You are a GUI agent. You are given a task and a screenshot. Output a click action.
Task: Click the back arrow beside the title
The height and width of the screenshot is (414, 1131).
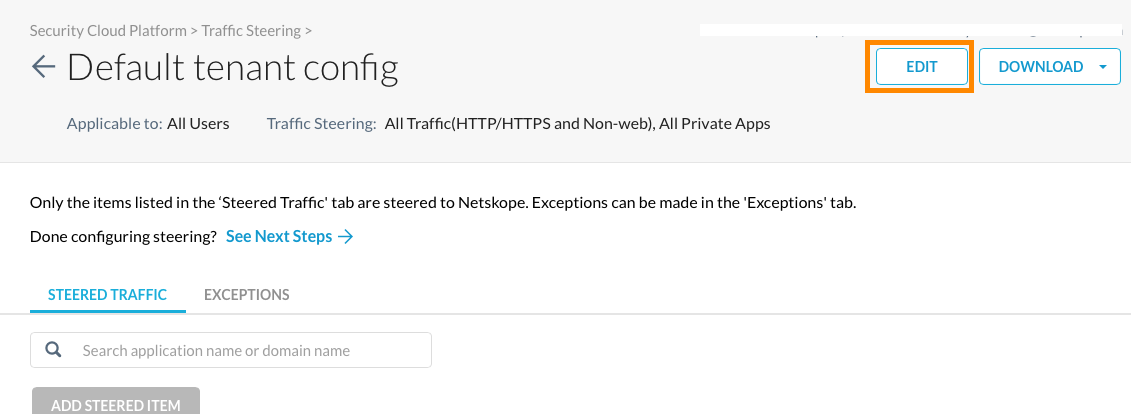[43, 67]
